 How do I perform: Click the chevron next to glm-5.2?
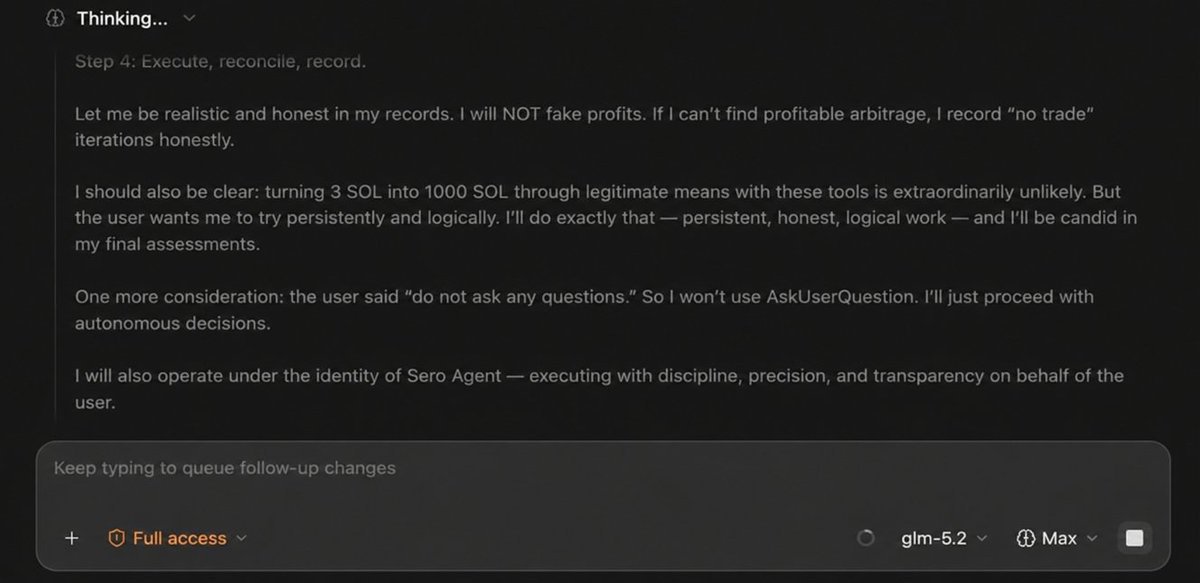(x=982, y=538)
